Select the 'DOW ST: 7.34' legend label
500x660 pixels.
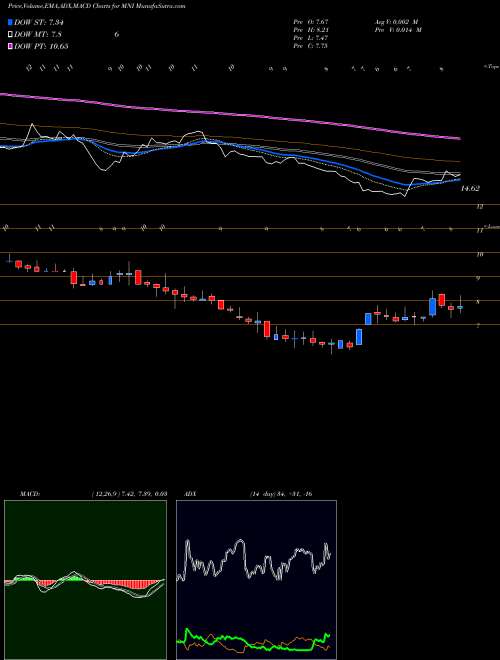[39, 22]
